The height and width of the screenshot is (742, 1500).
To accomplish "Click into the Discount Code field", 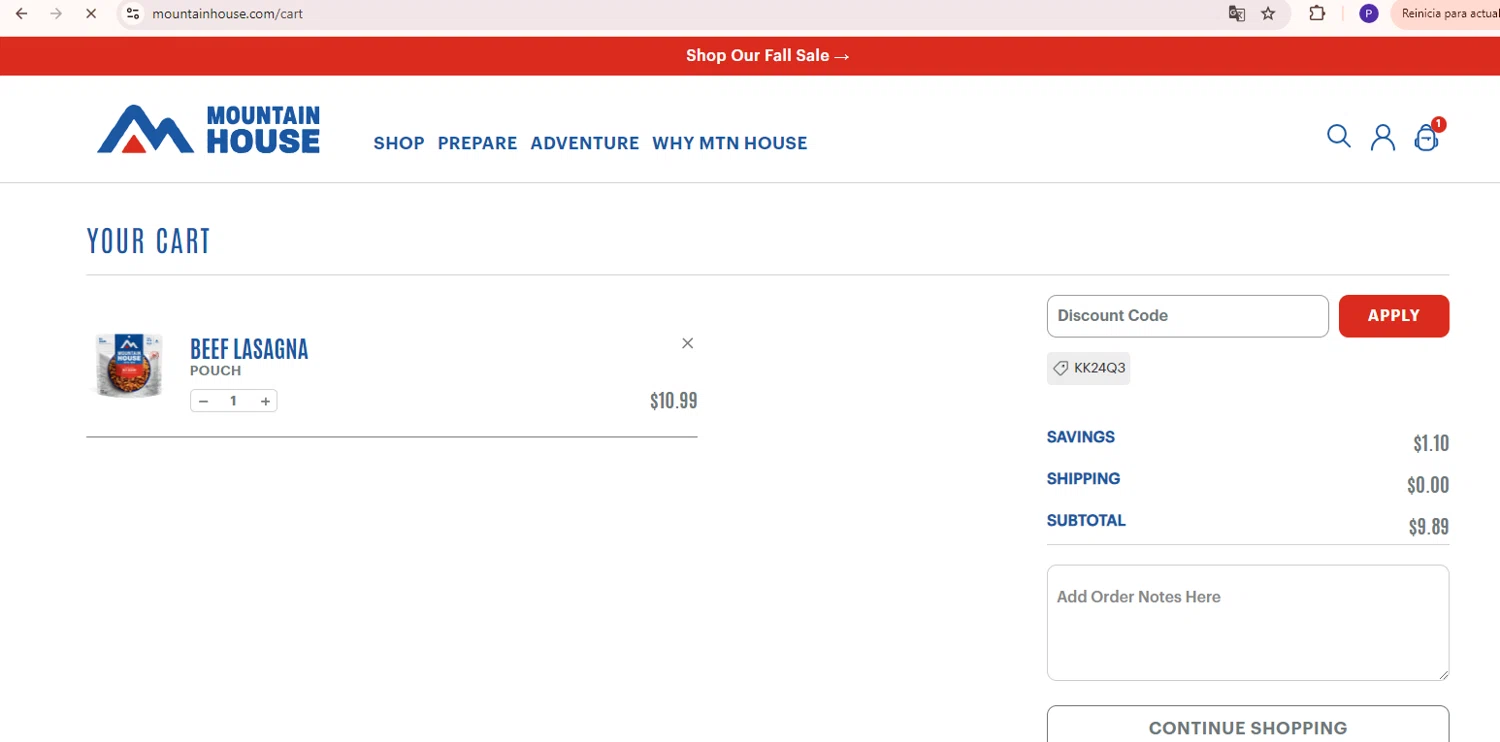I will click(1187, 316).
